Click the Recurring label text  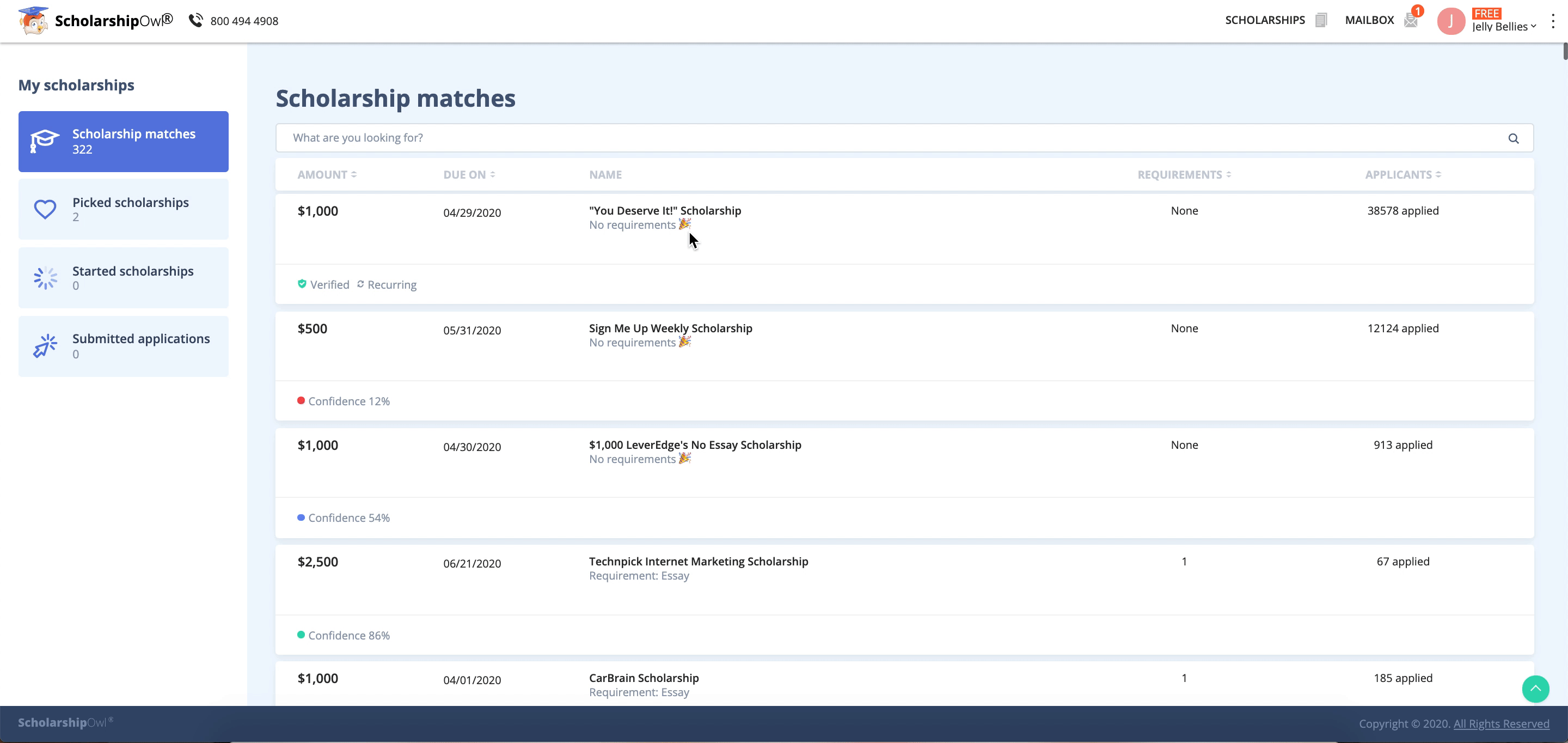pyautogui.click(x=391, y=284)
